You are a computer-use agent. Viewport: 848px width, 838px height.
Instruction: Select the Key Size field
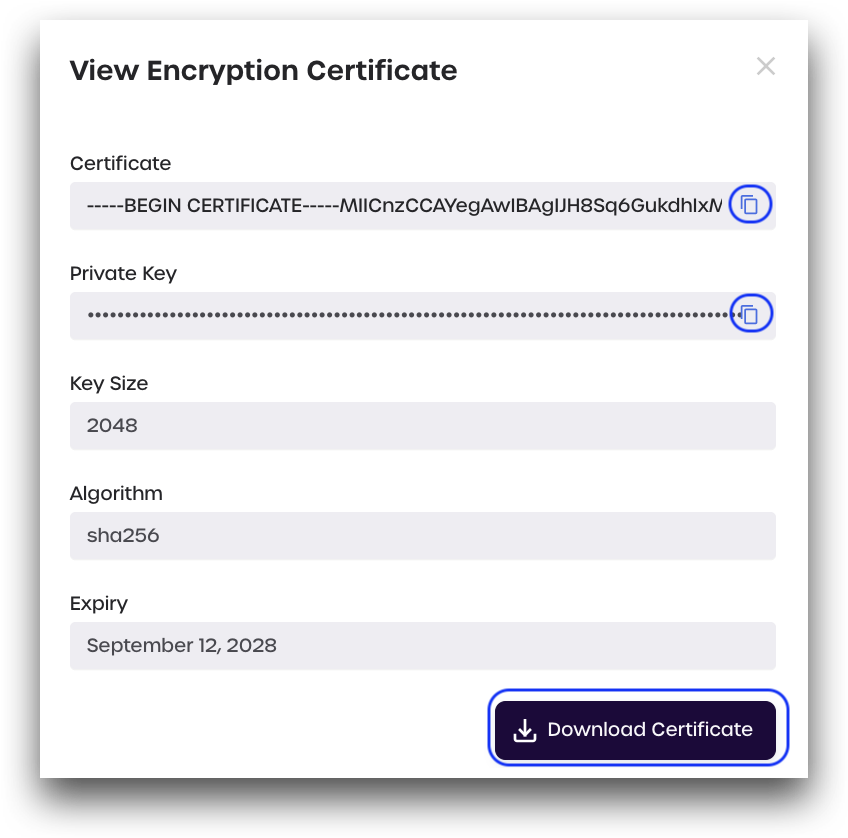[x=422, y=426]
